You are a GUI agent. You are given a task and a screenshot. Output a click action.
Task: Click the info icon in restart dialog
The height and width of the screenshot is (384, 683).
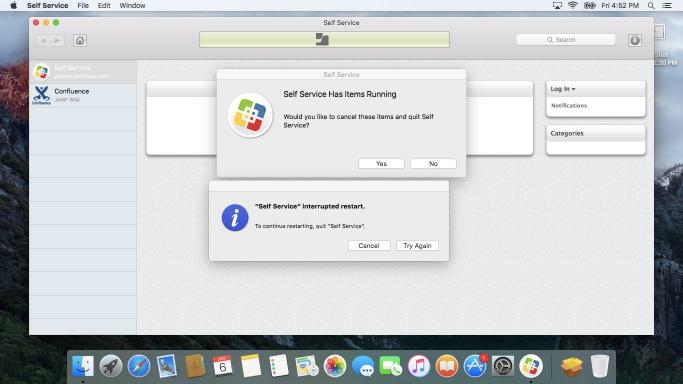[x=235, y=218]
